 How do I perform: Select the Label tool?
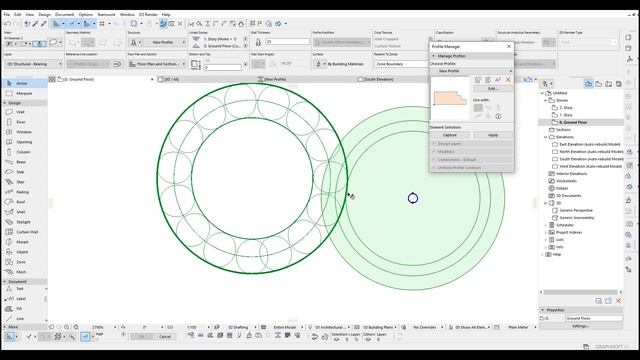click(x=24, y=299)
